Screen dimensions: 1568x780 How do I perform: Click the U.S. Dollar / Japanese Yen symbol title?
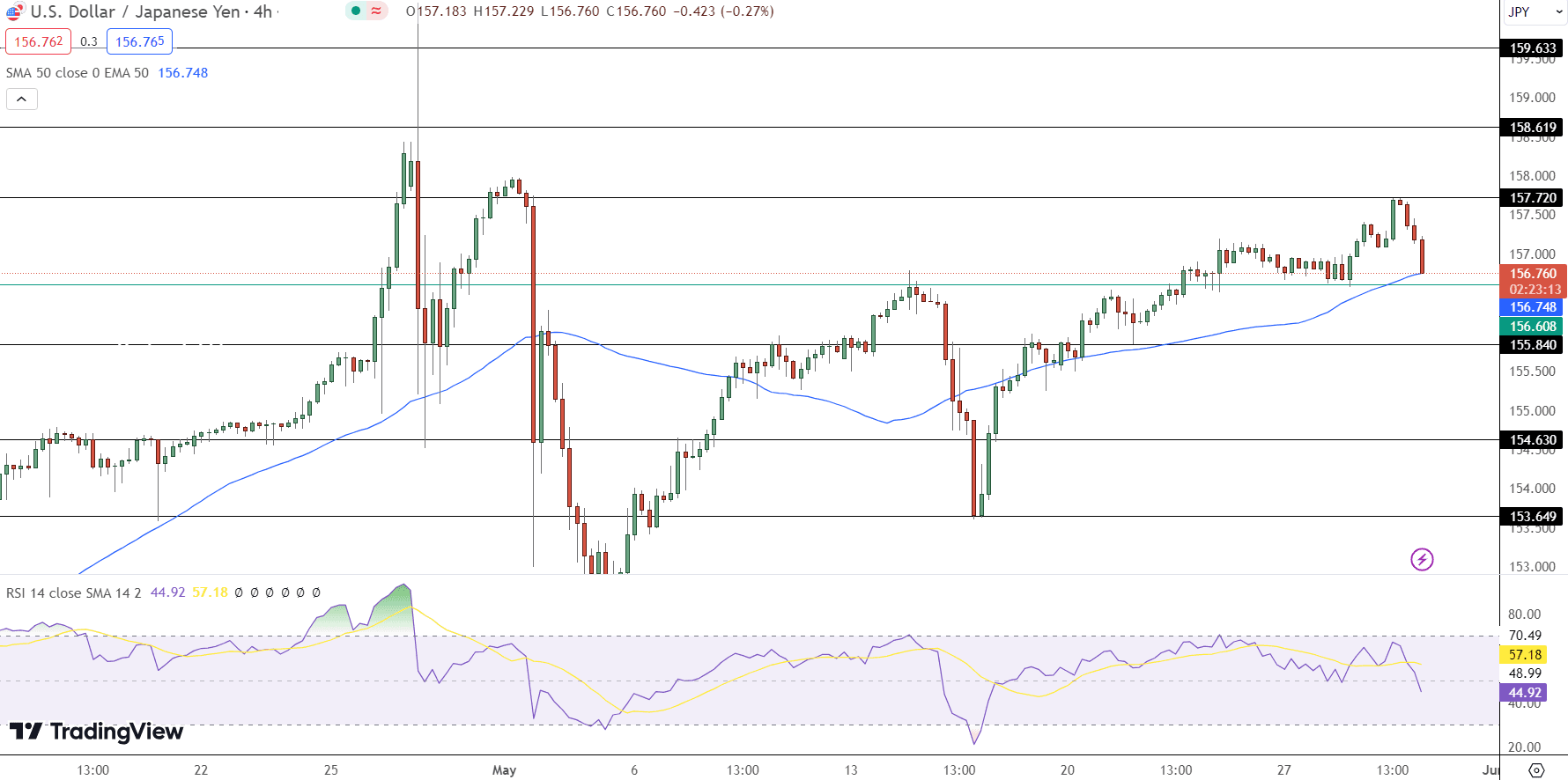tap(135, 11)
